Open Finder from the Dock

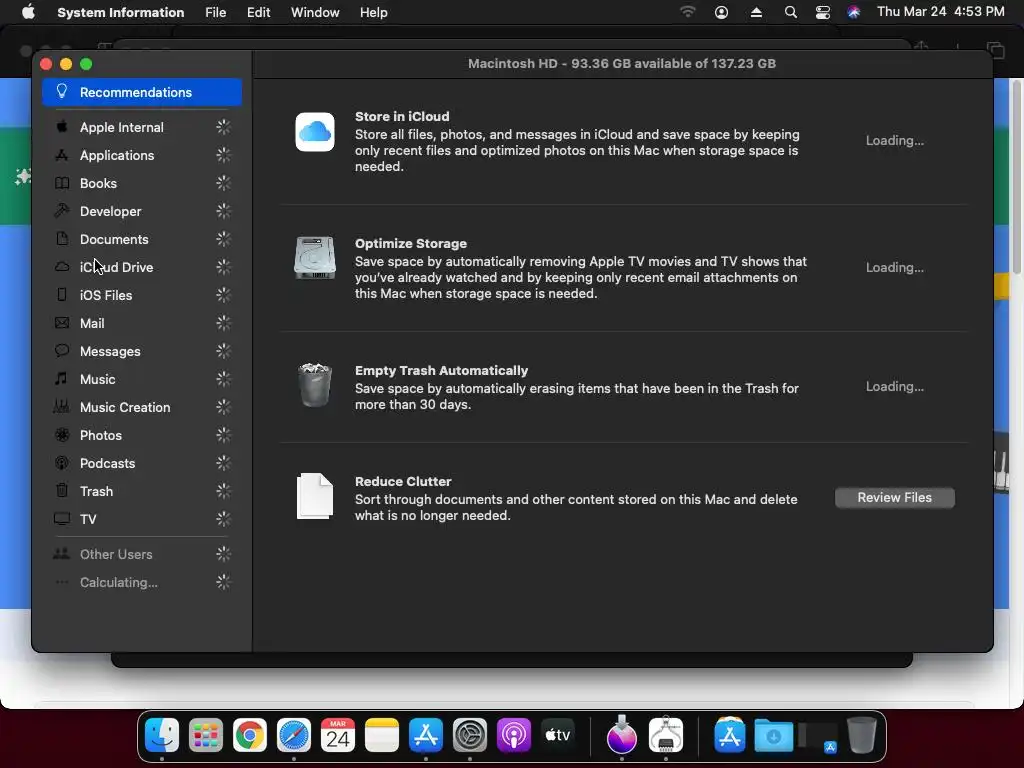161,735
